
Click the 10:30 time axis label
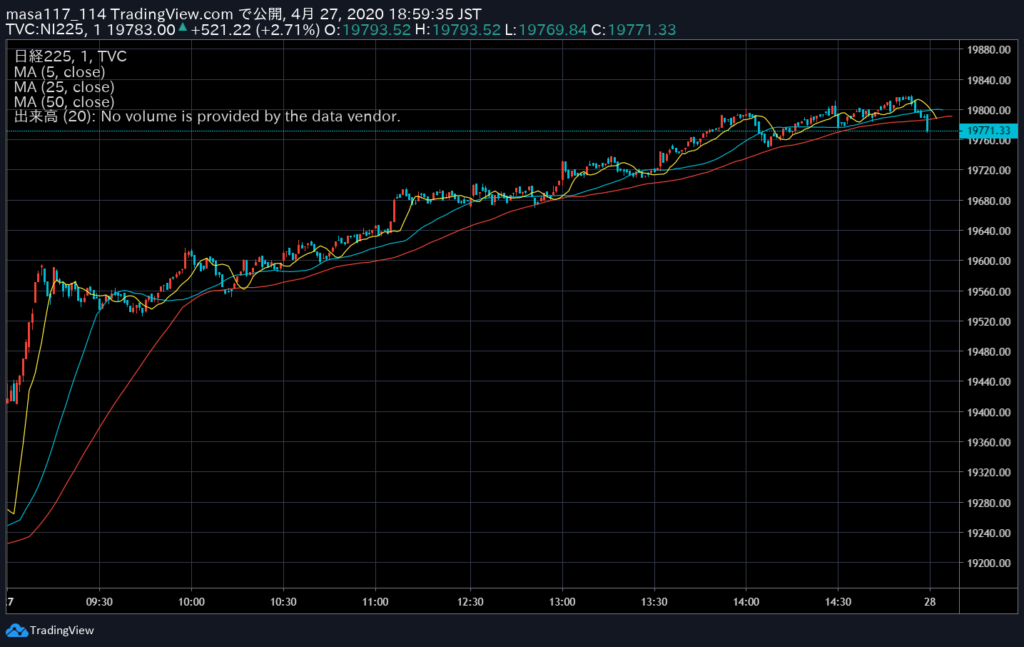point(283,602)
